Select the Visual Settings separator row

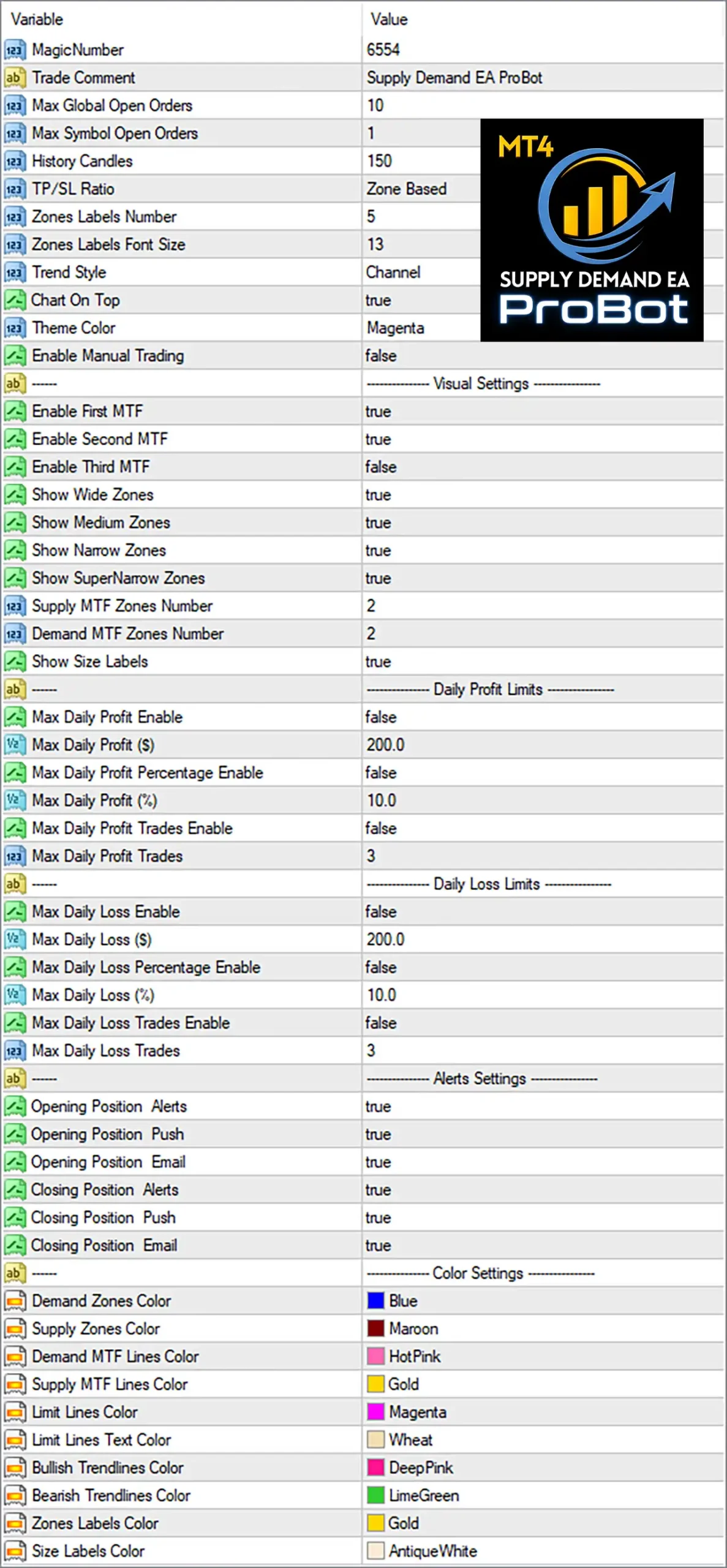coord(363,383)
